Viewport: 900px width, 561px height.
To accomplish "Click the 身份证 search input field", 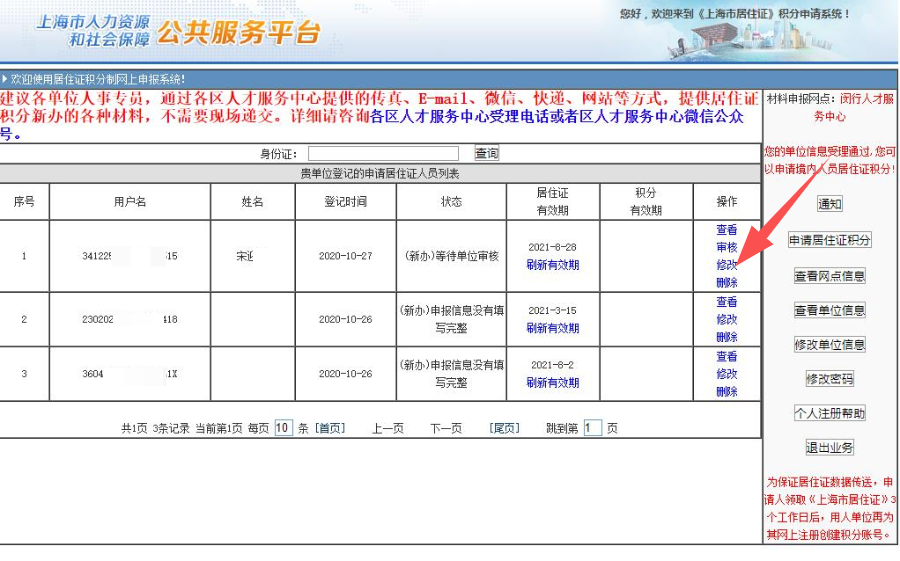I will pyautogui.click(x=383, y=153).
